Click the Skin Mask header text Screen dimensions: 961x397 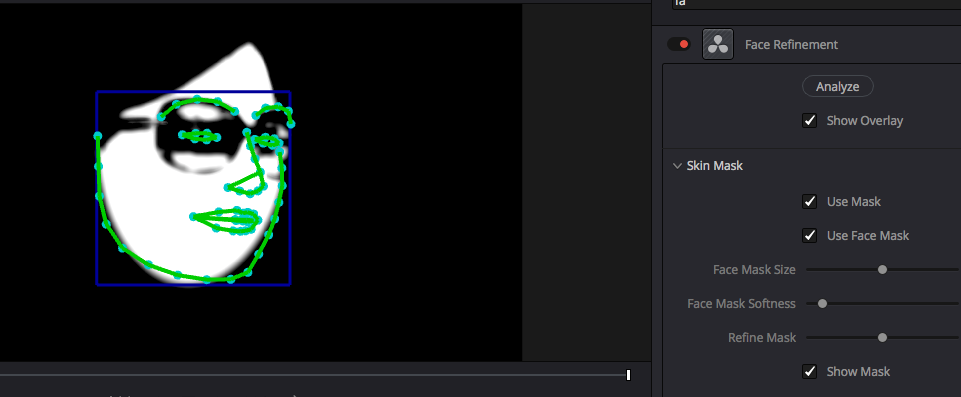715,165
